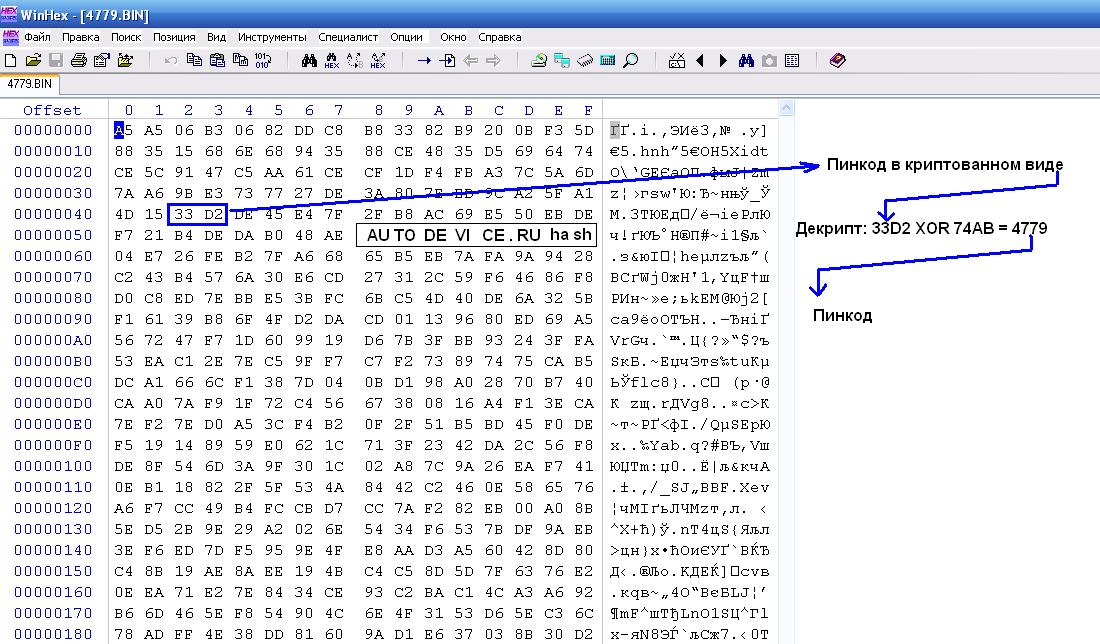Click the Undo arrow icon
This screenshot has height=644, width=1100.
click(x=170, y=61)
